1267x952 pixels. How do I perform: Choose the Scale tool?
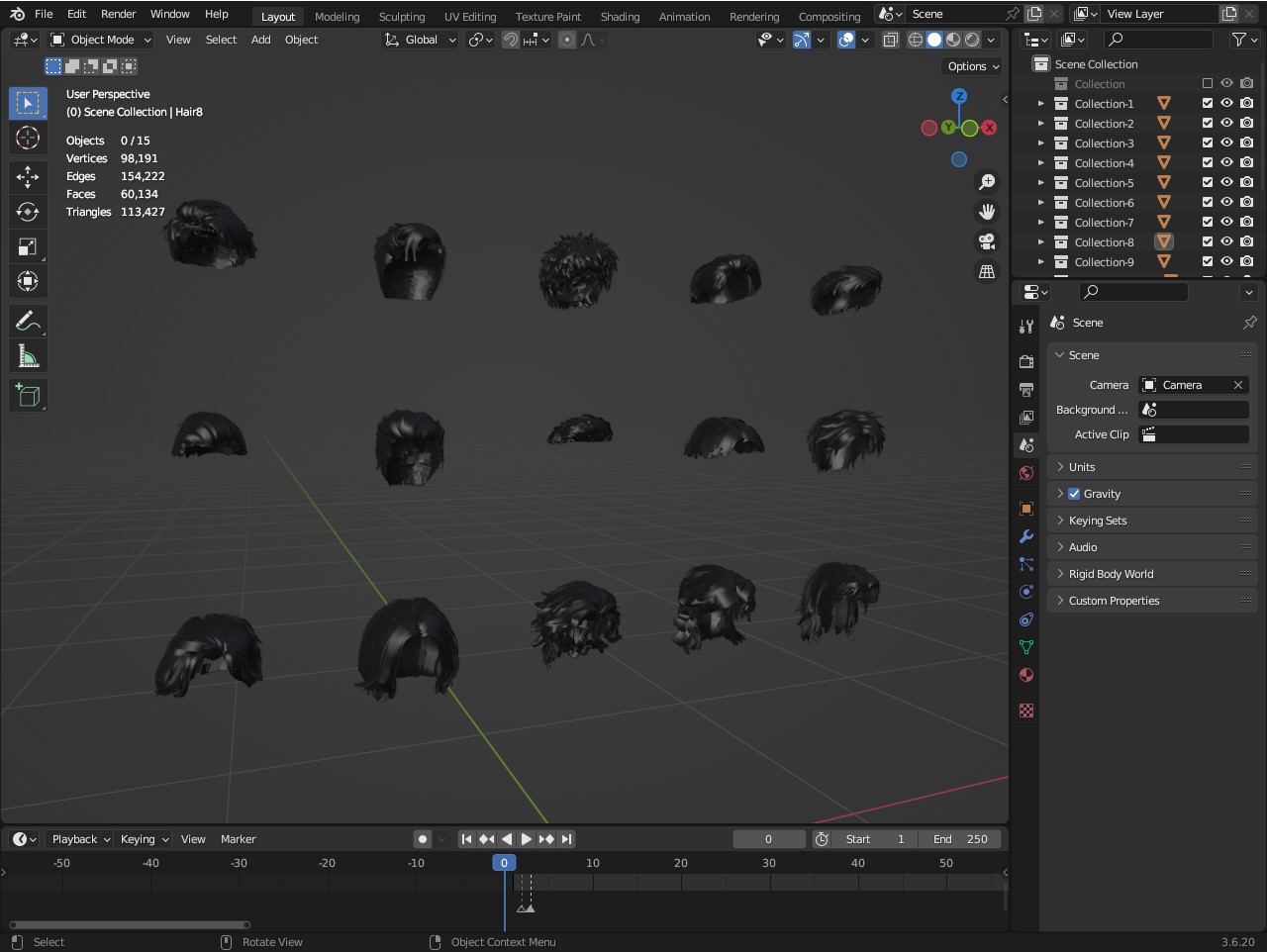(28, 246)
